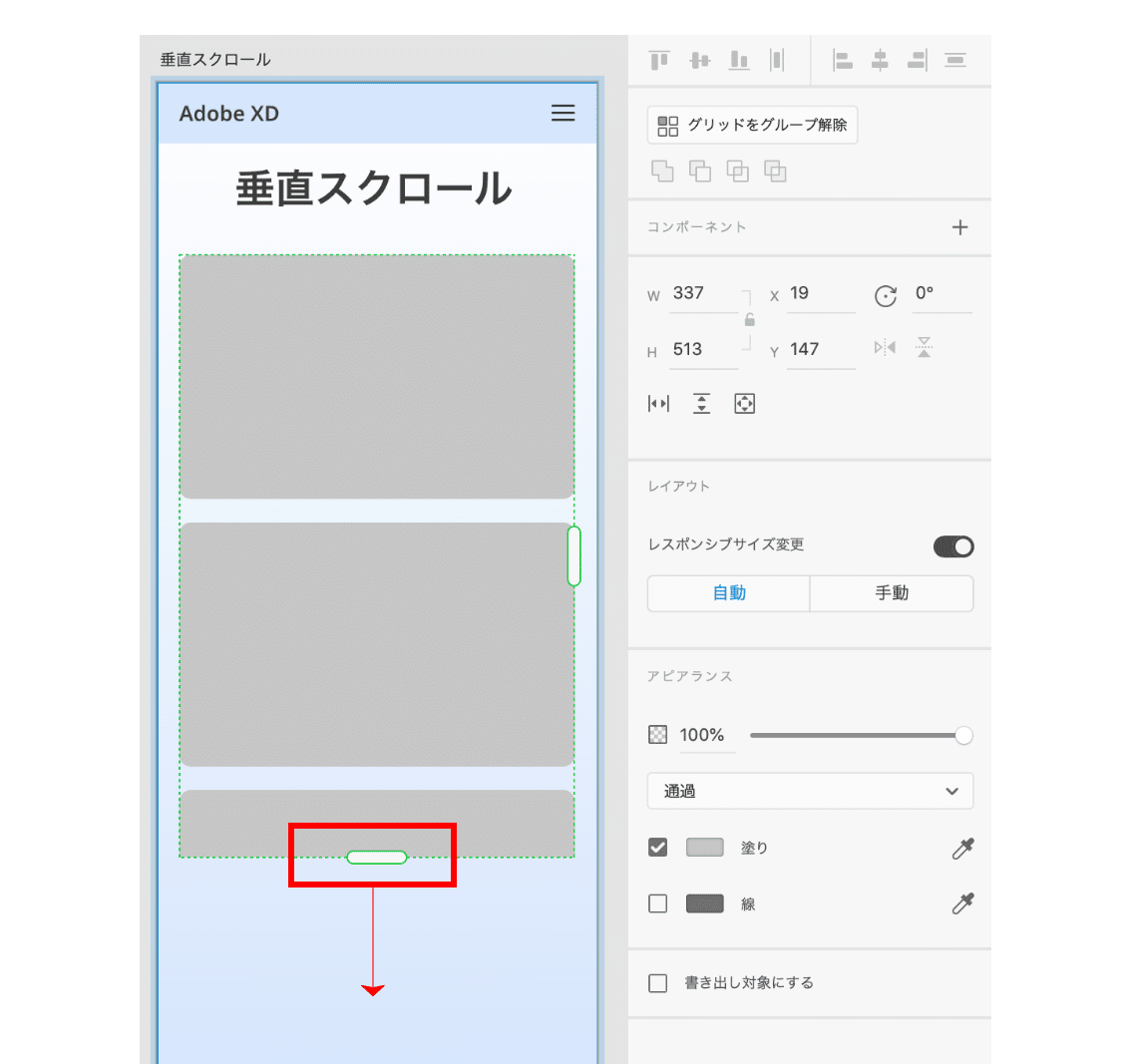Select the align right edges icon

[917, 60]
